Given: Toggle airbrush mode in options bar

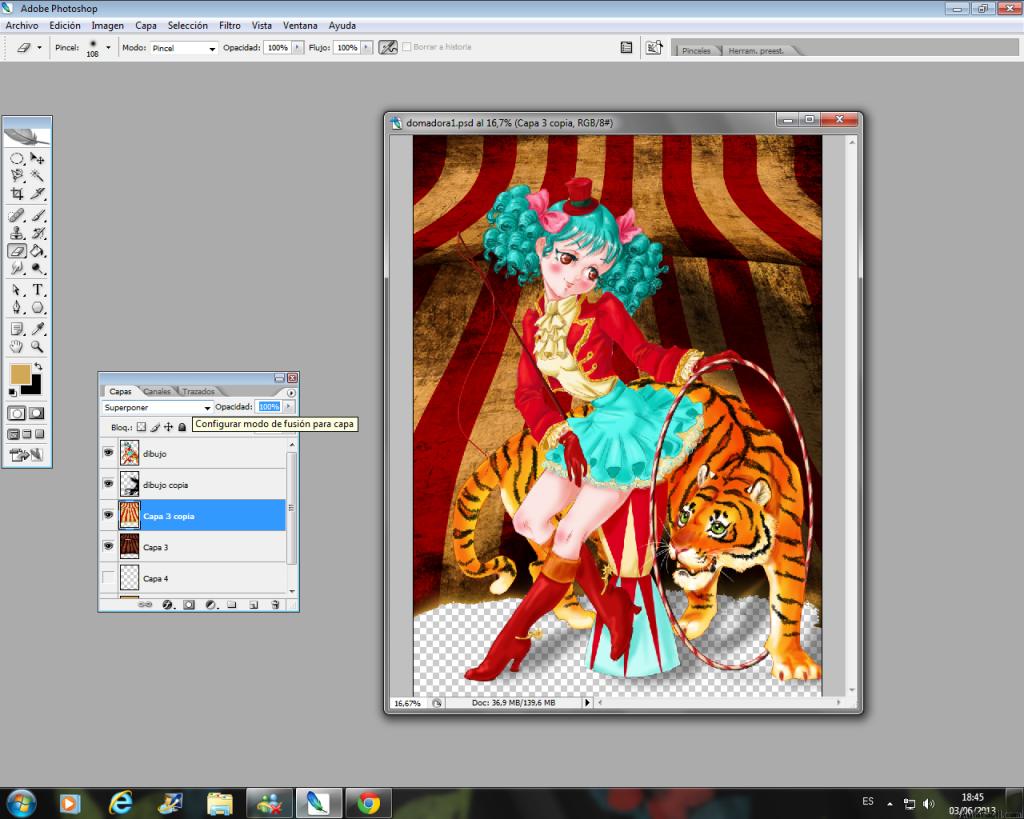Looking at the screenshot, I should tap(388, 48).
